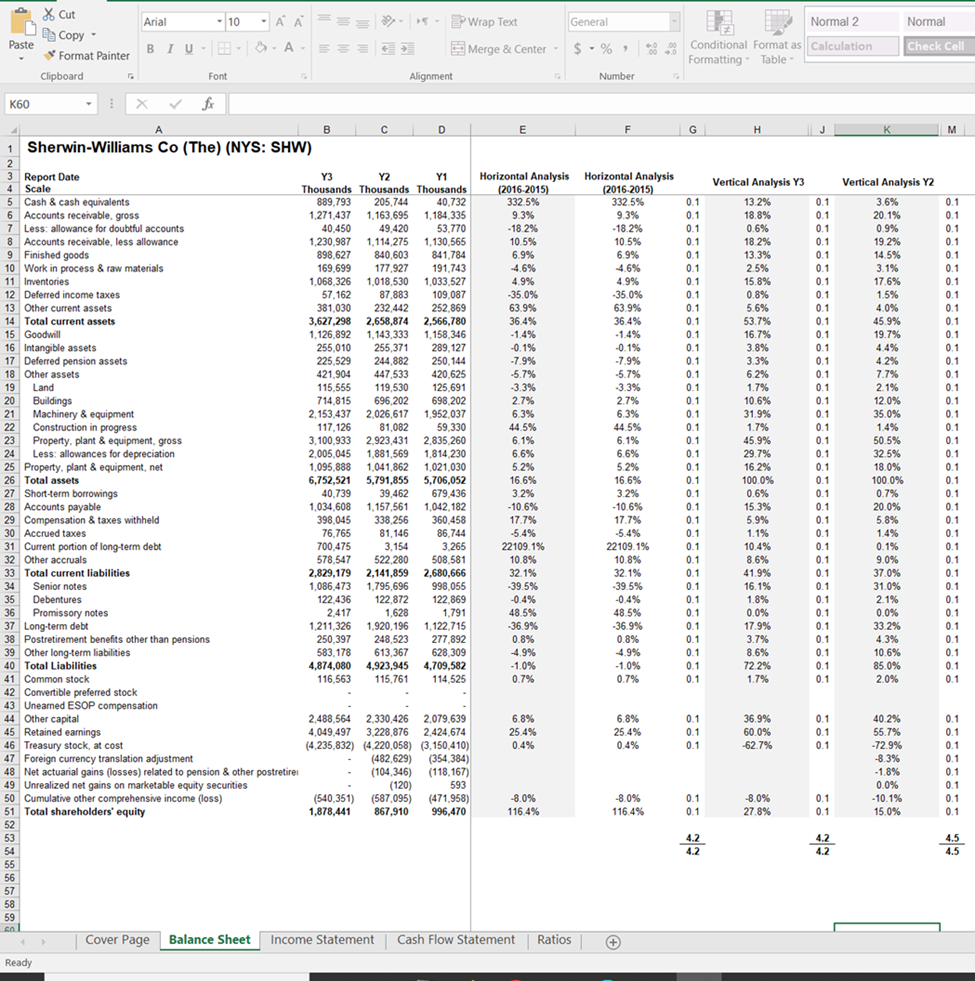Viewport: 975px width, 981px height.
Task: Decrease font size with the smaller A
Action: 299,23
